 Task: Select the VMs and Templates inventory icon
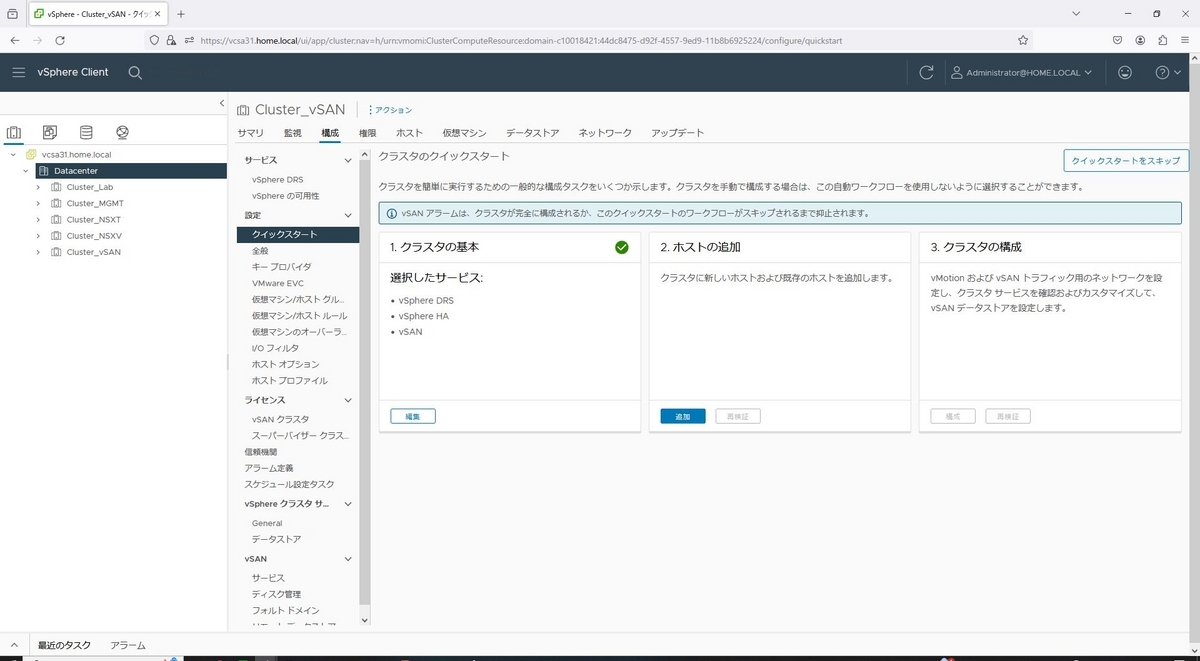(50, 132)
